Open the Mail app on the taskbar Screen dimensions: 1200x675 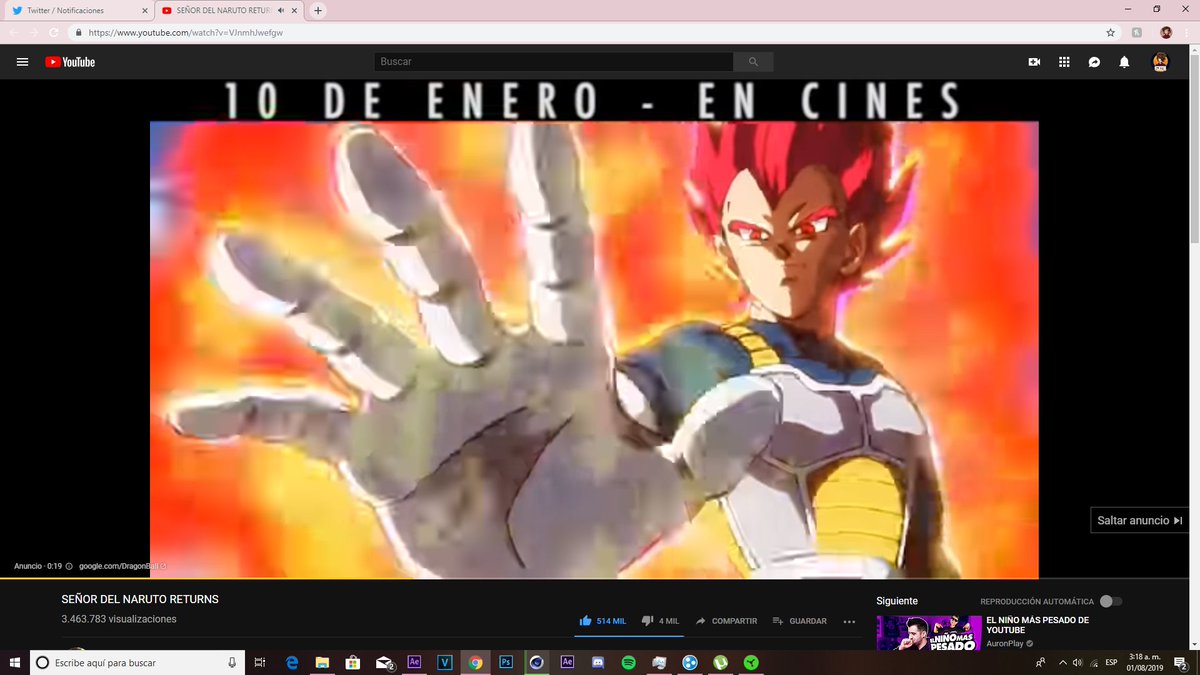tap(384, 662)
